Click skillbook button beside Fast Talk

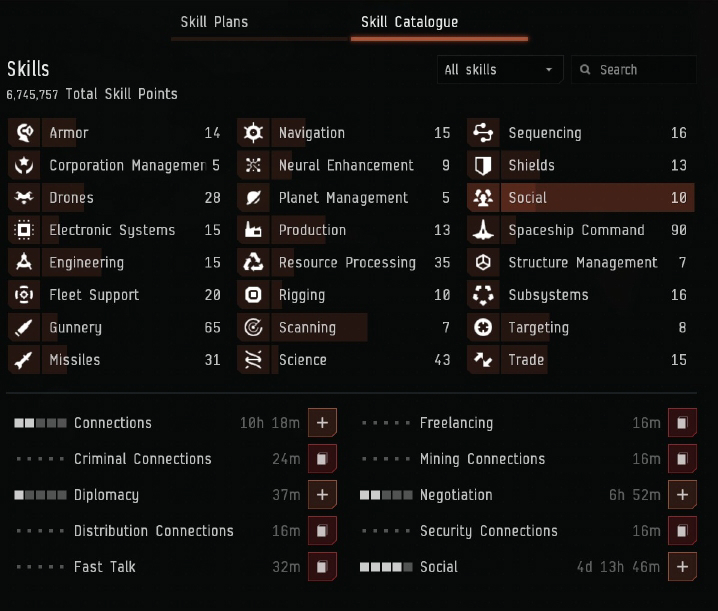click(322, 567)
